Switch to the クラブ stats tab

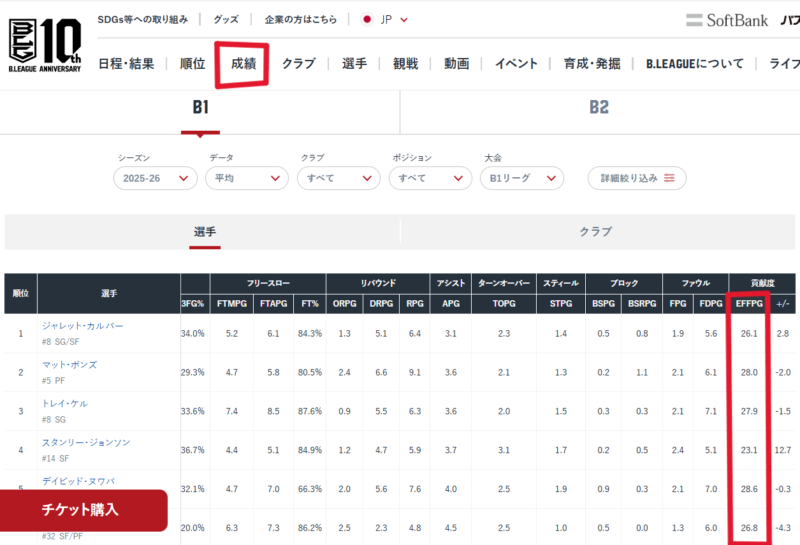[596, 231]
